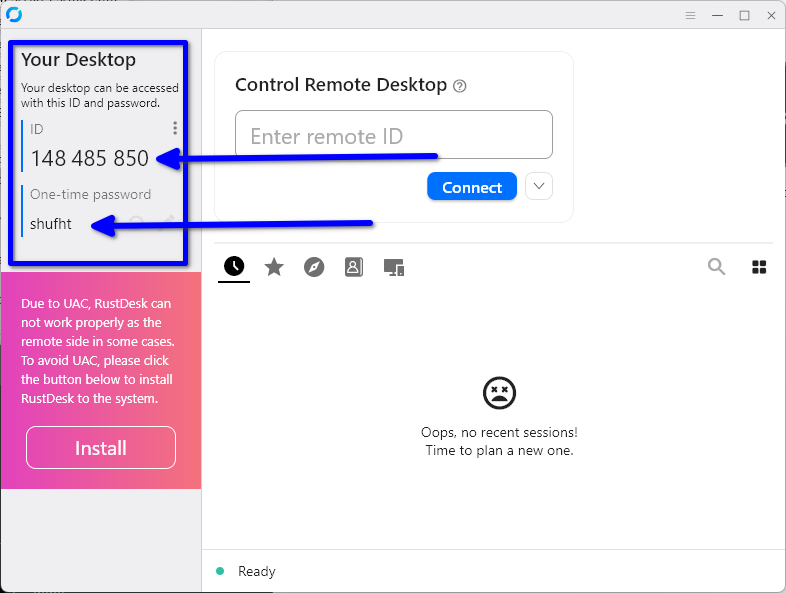Switch to the favorites star tab
The height and width of the screenshot is (593, 786).
point(274,267)
